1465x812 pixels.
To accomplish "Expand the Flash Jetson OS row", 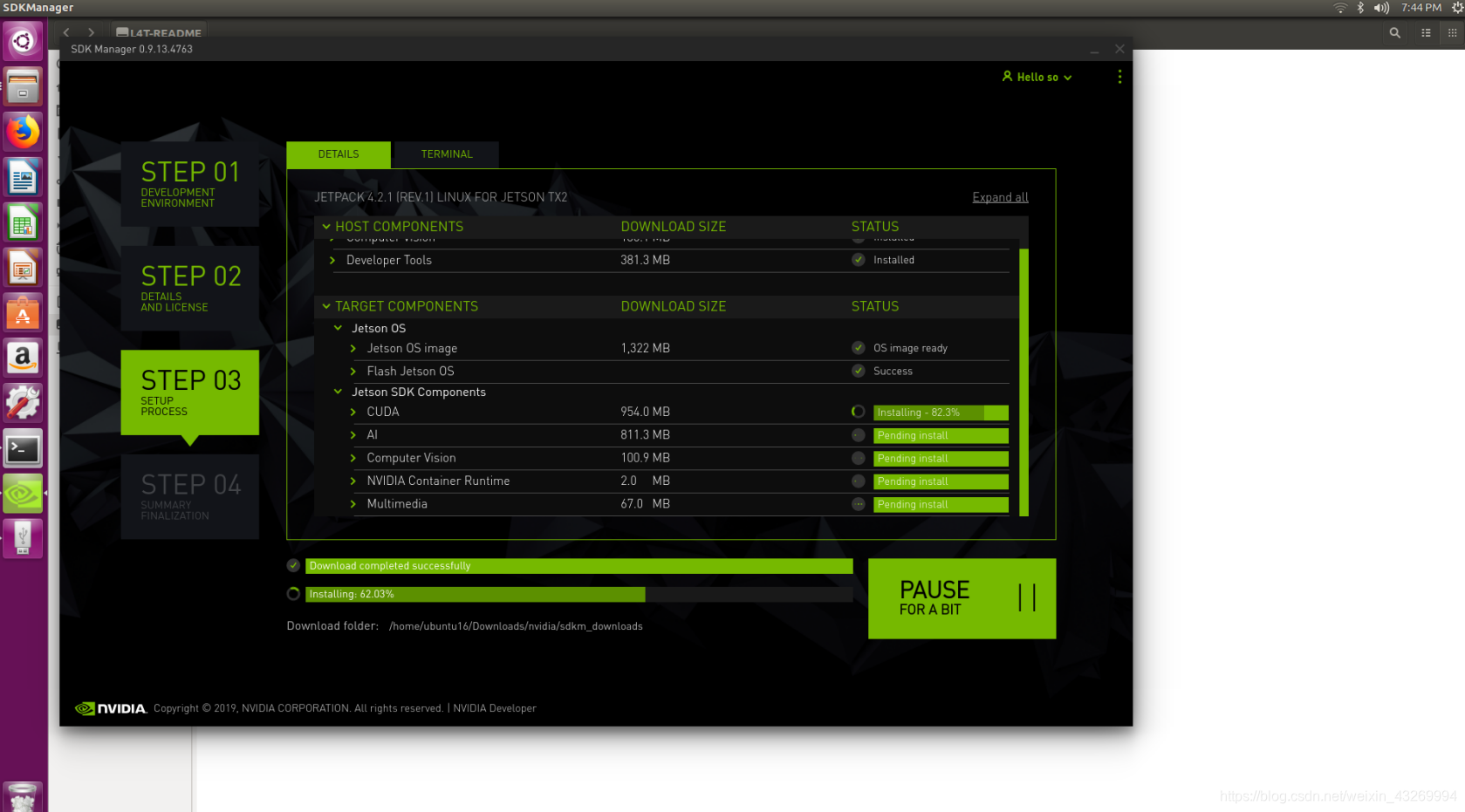I will coord(353,371).
